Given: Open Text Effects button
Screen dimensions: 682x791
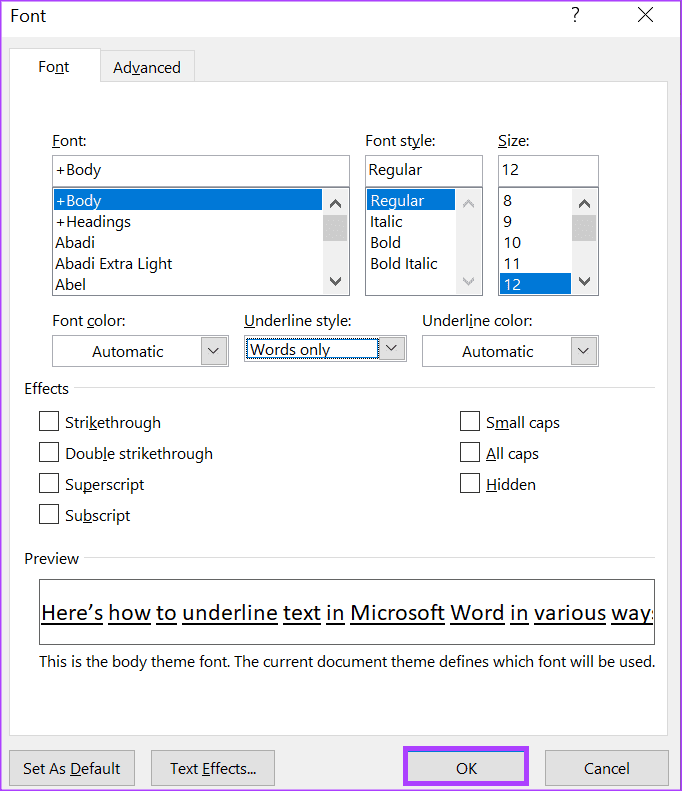Looking at the screenshot, I should click(x=213, y=768).
